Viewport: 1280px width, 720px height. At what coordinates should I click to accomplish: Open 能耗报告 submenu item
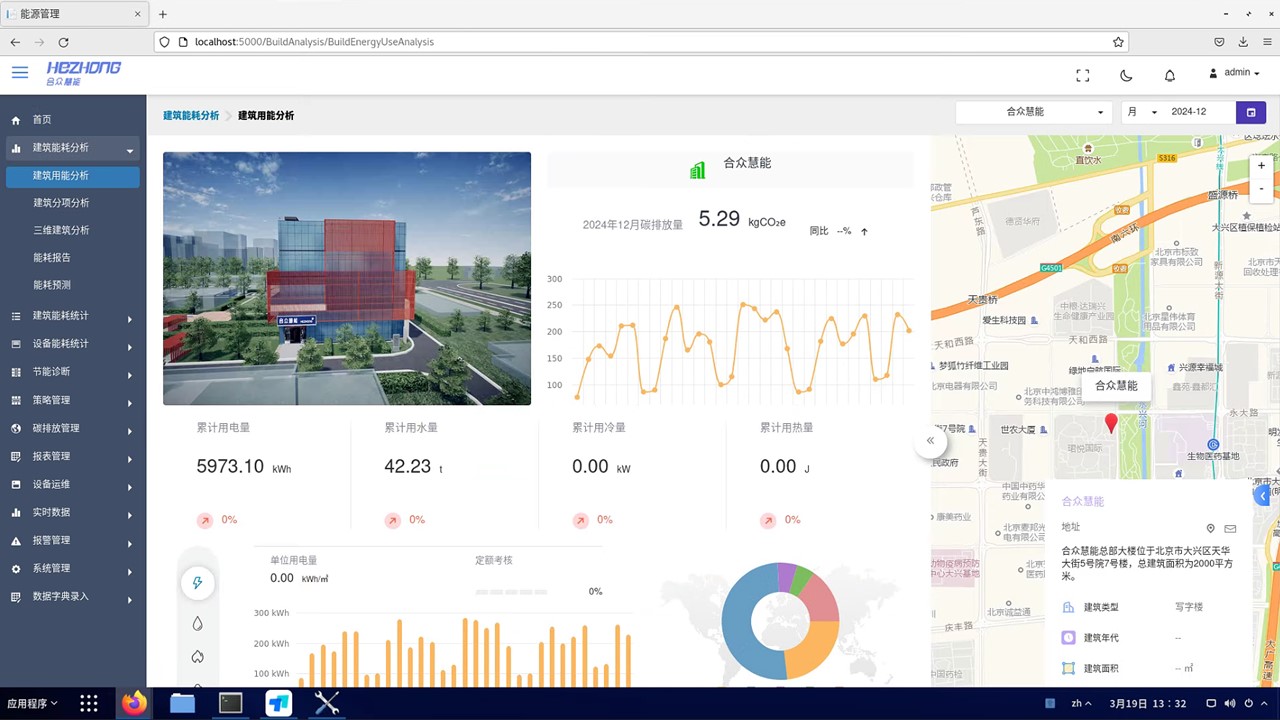point(52,257)
